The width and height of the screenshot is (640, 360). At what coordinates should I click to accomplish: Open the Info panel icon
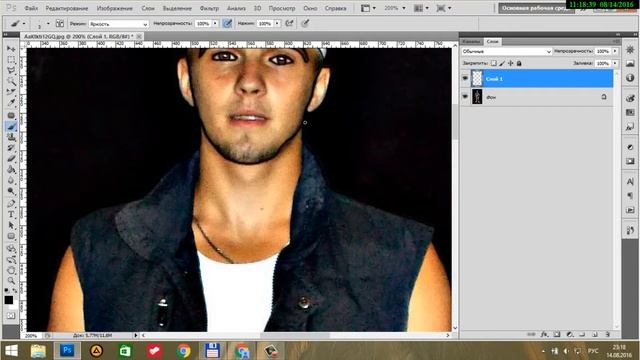[630, 78]
